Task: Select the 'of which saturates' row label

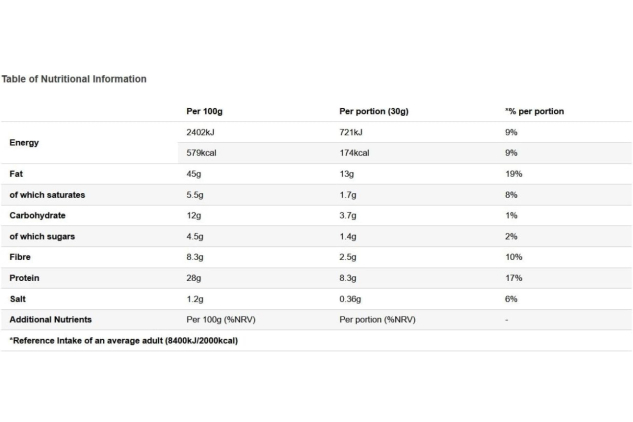Action: click(x=47, y=195)
